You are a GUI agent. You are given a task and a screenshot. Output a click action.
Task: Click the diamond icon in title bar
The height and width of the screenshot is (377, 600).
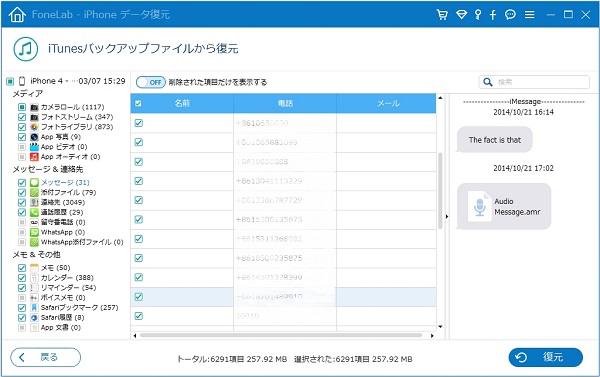461,15
